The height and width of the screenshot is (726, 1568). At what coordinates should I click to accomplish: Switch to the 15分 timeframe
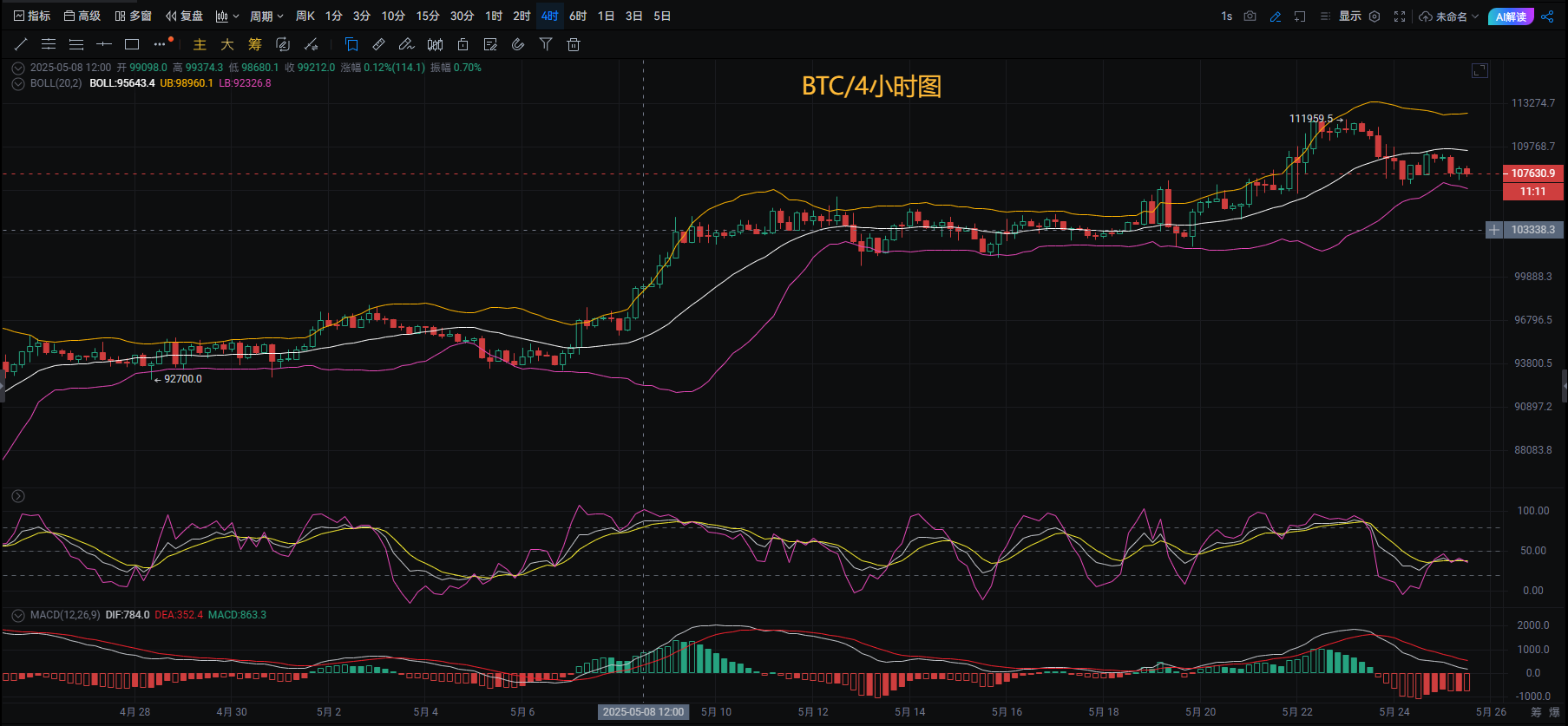pos(428,16)
